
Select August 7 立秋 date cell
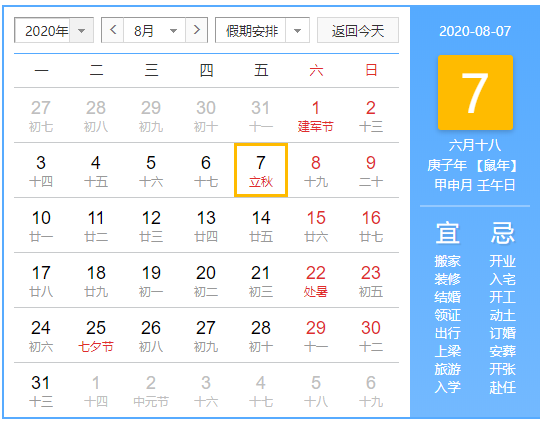tap(261, 170)
